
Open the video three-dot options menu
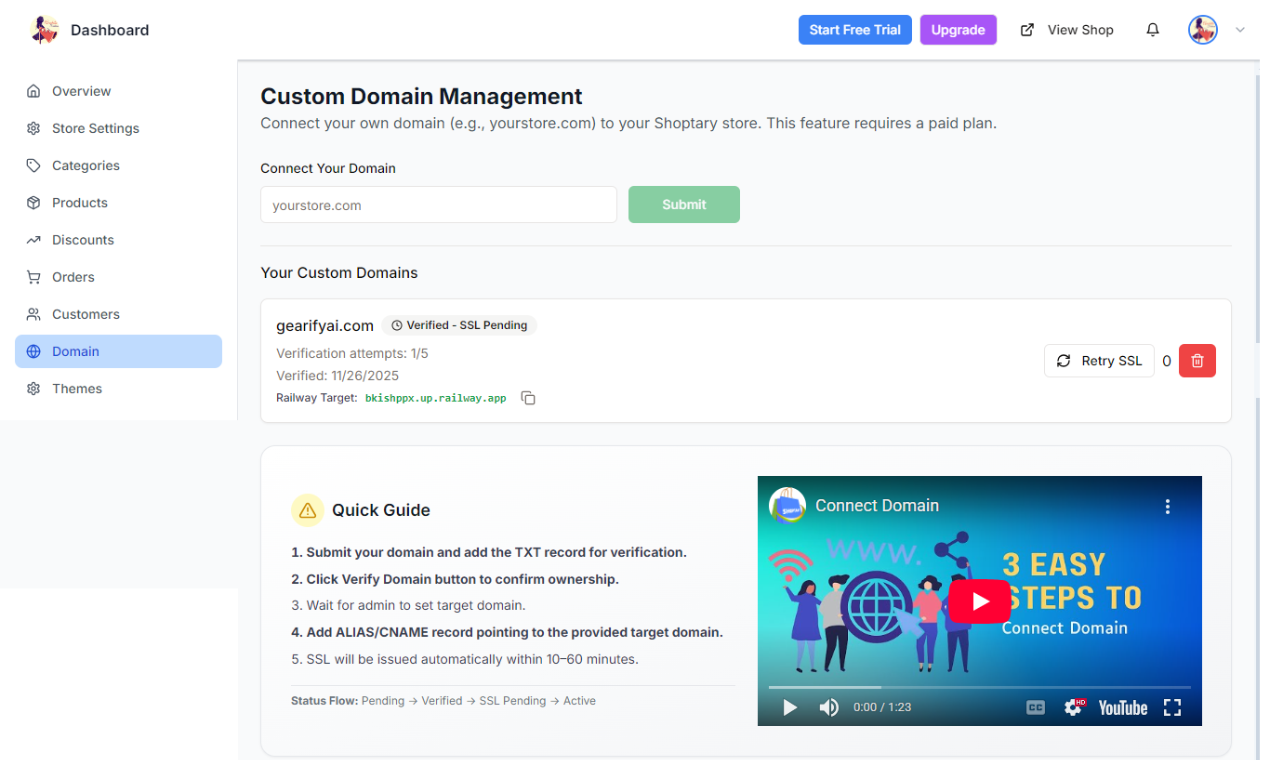click(1167, 506)
